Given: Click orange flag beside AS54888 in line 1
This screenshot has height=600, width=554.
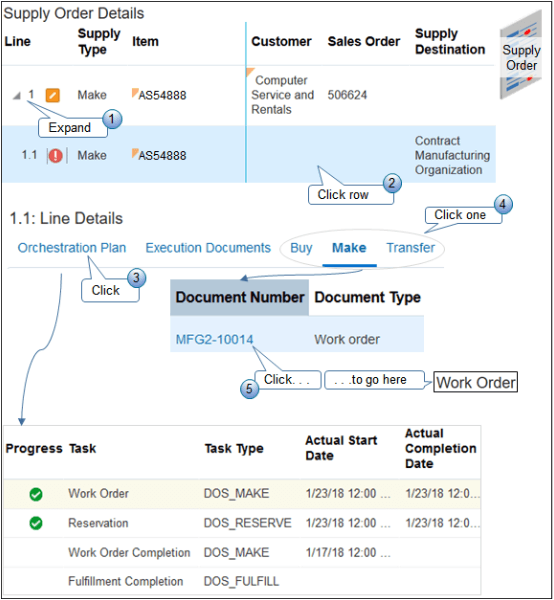Looking at the screenshot, I should tap(135, 92).
